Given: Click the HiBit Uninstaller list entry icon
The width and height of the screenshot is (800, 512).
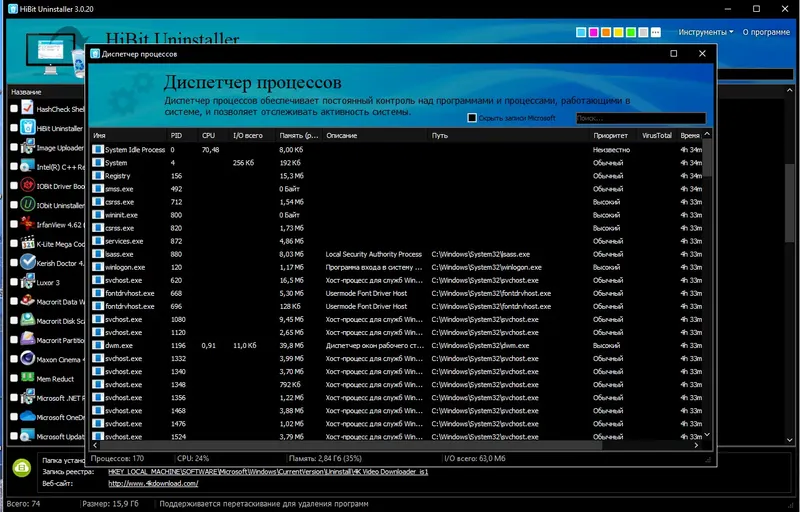Looking at the screenshot, I should [x=28, y=127].
